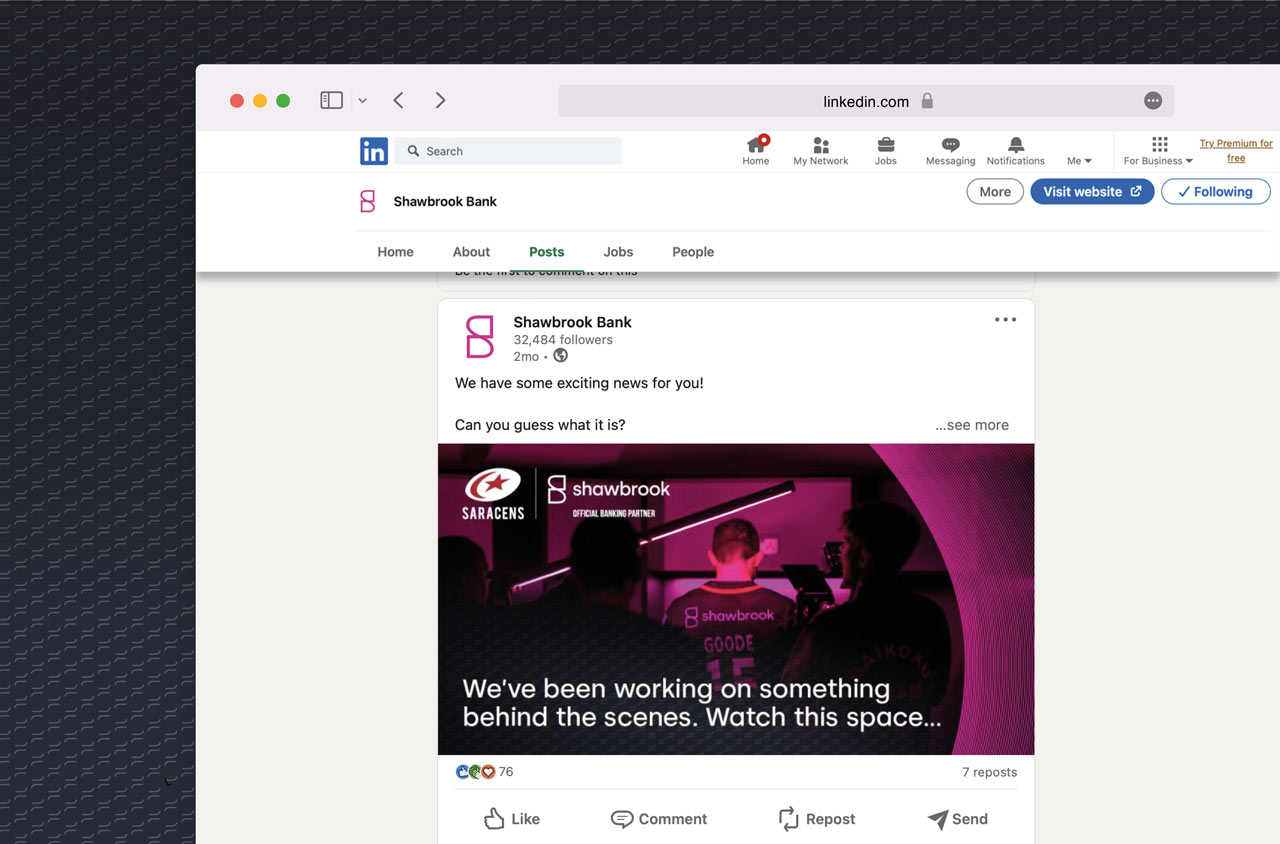
Task: Open the post's three-dot options menu
Action: pos(1005,320)
